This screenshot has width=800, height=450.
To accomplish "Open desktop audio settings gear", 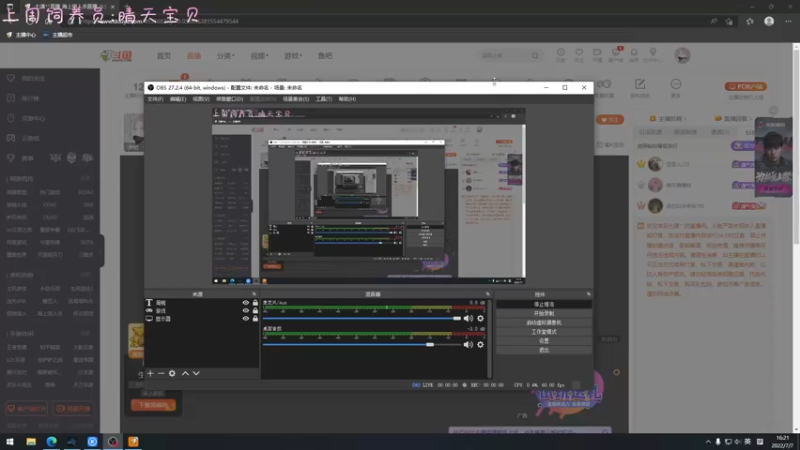I will coord(480,344).
